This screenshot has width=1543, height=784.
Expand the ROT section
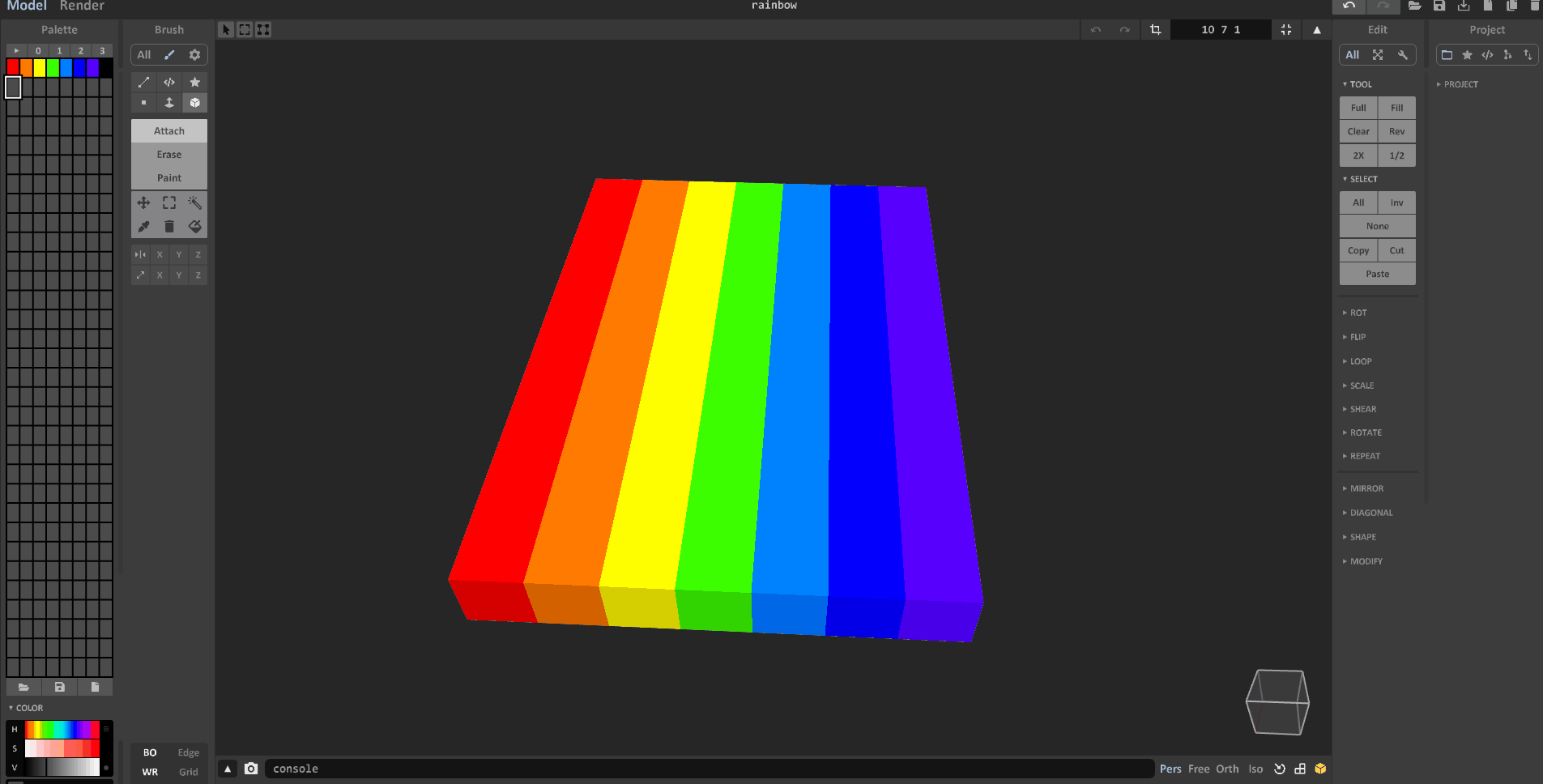(1355, 313)
